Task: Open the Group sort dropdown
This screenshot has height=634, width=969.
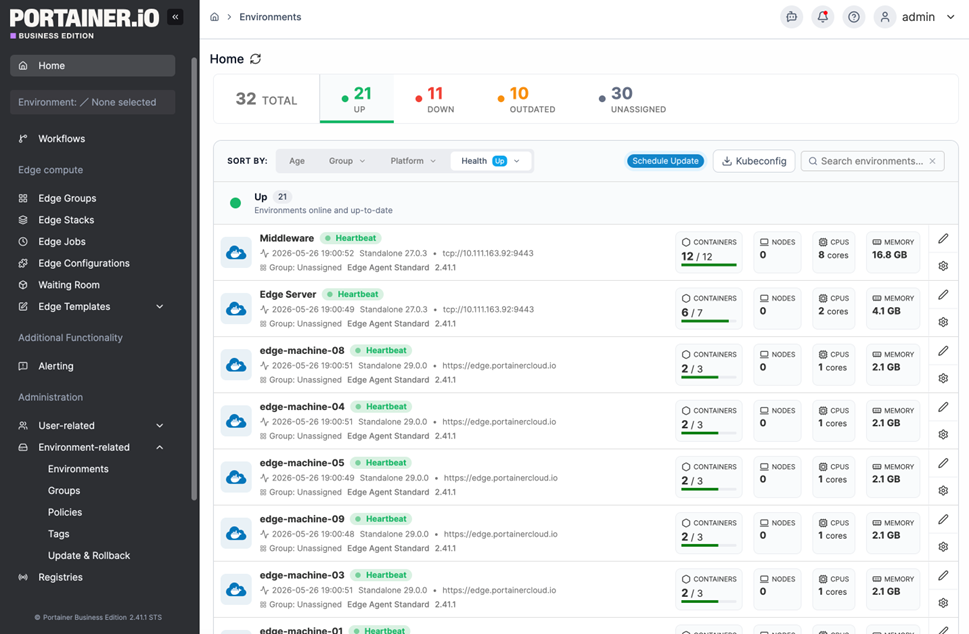Action: tap(347, 161)
